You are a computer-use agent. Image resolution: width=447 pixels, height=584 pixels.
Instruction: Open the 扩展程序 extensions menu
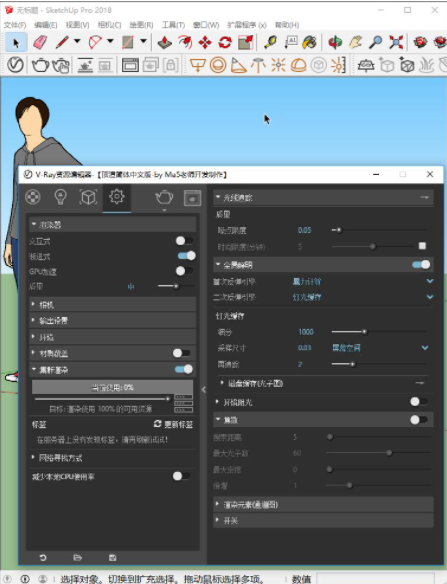coord(247,25)
